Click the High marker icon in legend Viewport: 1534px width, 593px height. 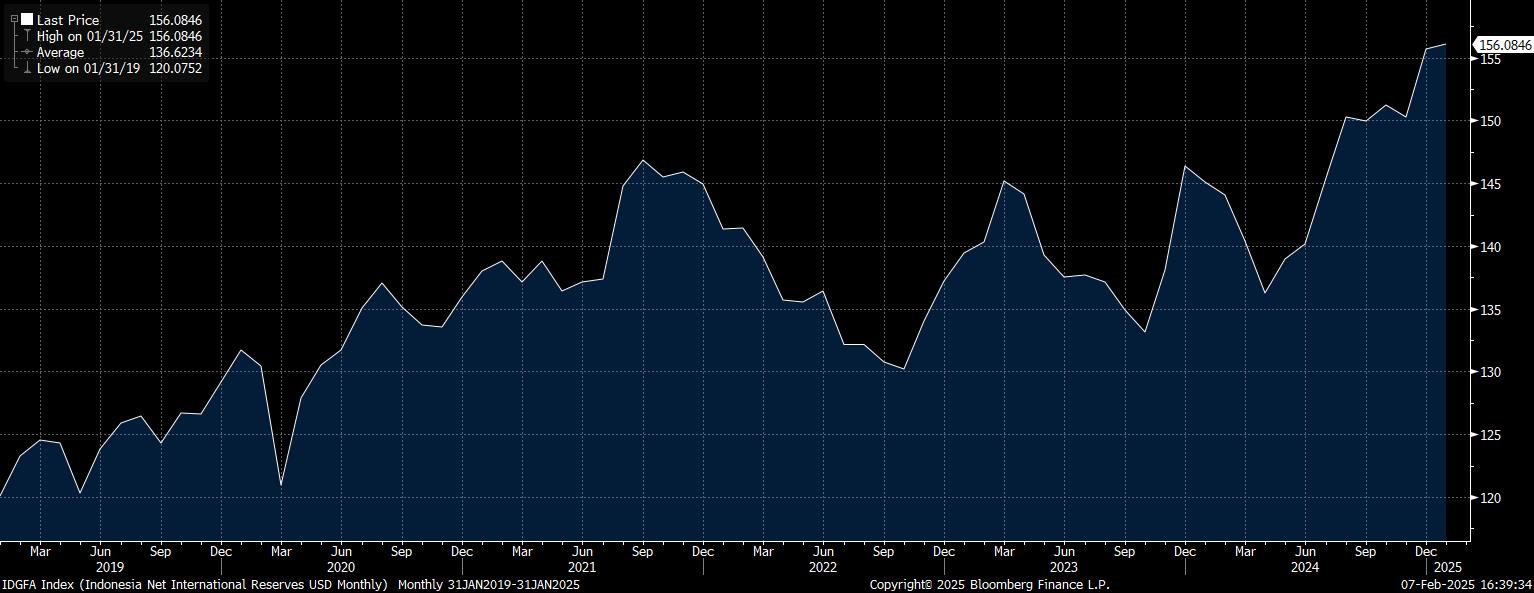[x=27, y=36]
